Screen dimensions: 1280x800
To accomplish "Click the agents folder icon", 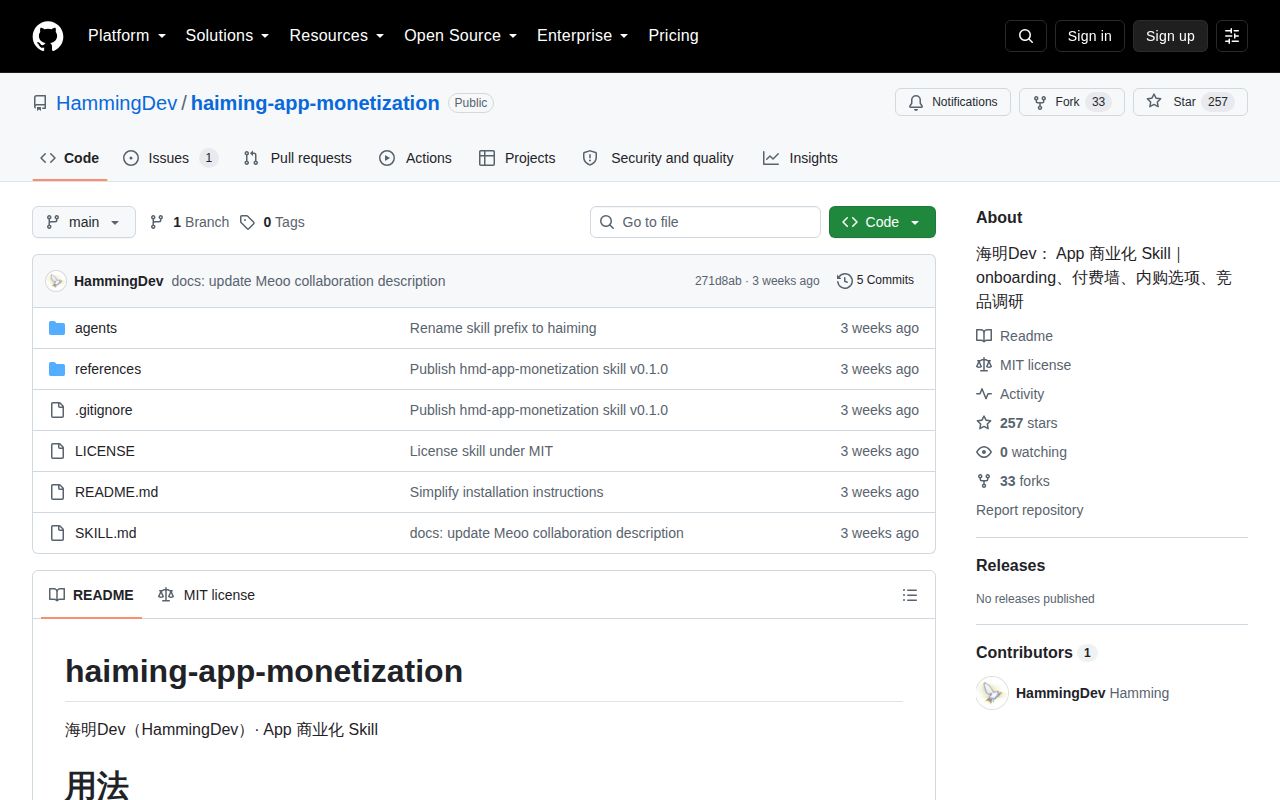I will [x=57, y=328].
